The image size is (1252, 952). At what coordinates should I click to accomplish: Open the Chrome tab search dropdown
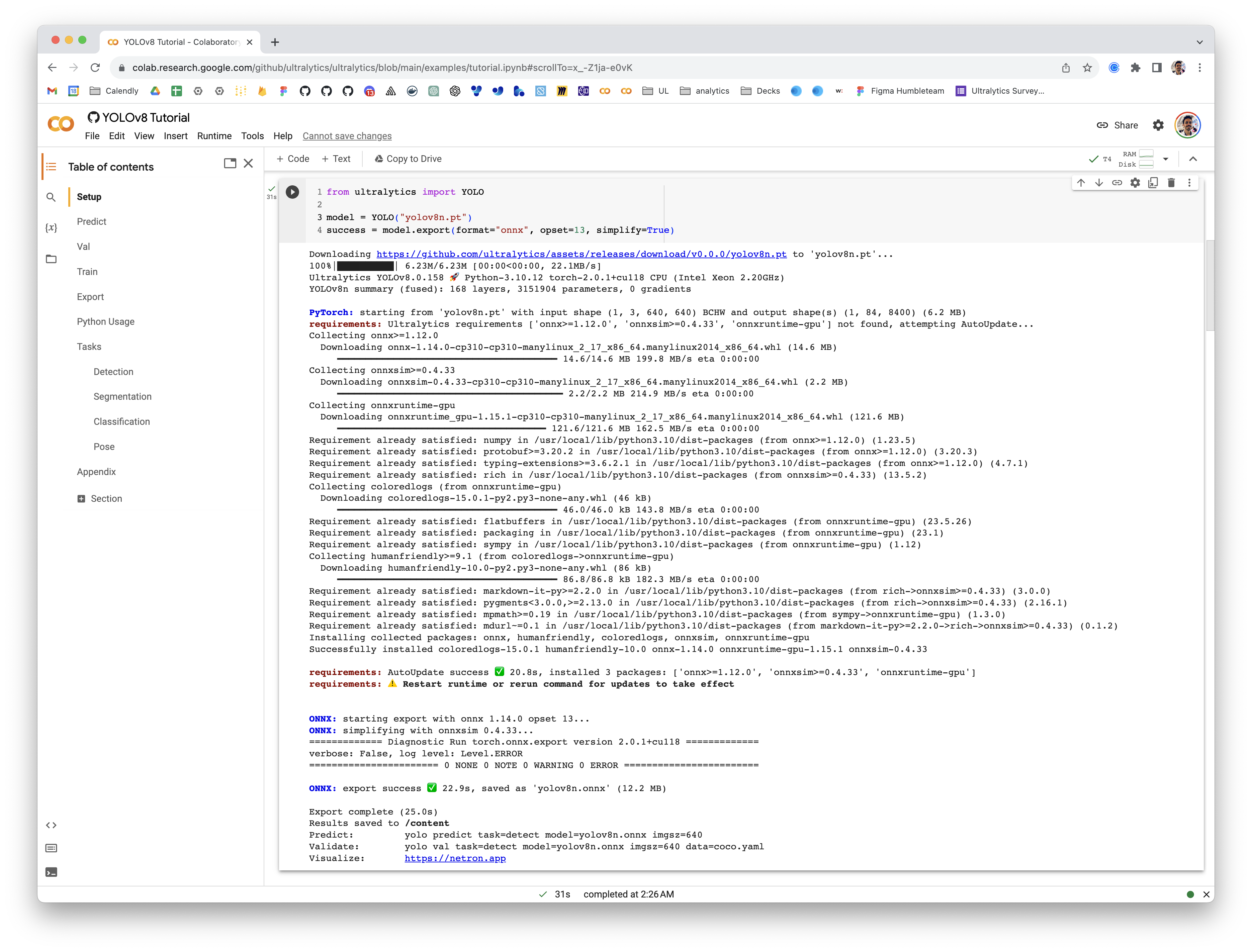(1199, 42)
